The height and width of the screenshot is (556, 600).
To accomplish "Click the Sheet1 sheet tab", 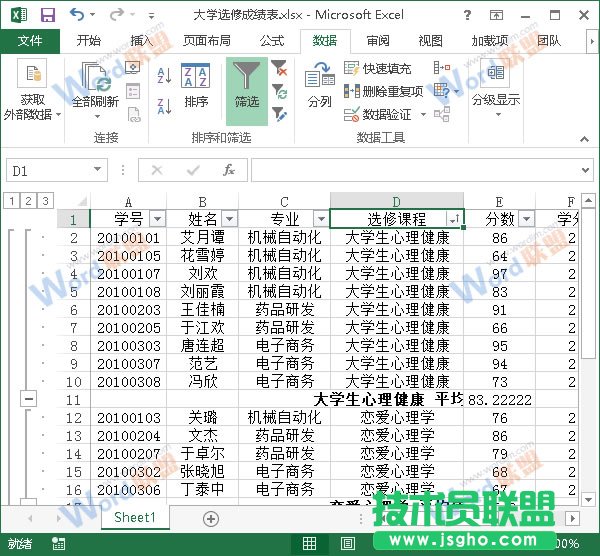I will tap(135, 517).
